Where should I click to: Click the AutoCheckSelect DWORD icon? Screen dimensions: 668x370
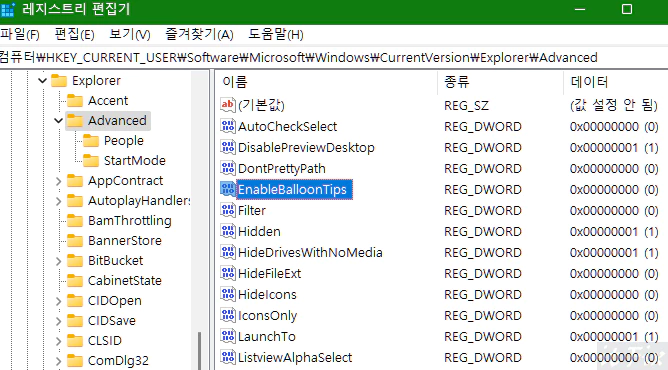coord(228,126)
